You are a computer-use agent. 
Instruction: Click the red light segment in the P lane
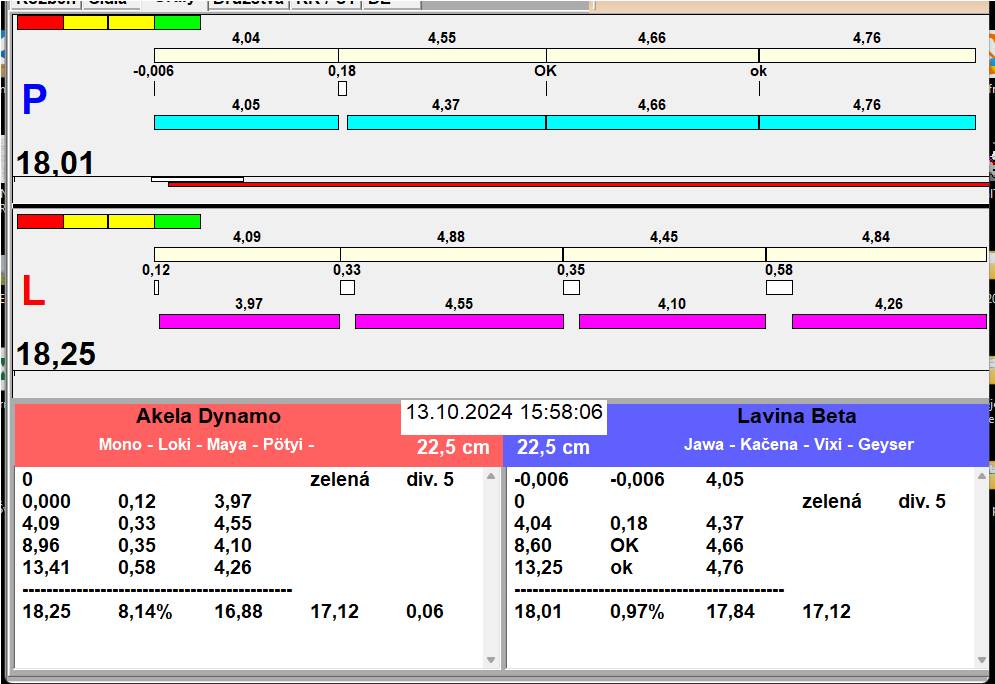(40, 22)
